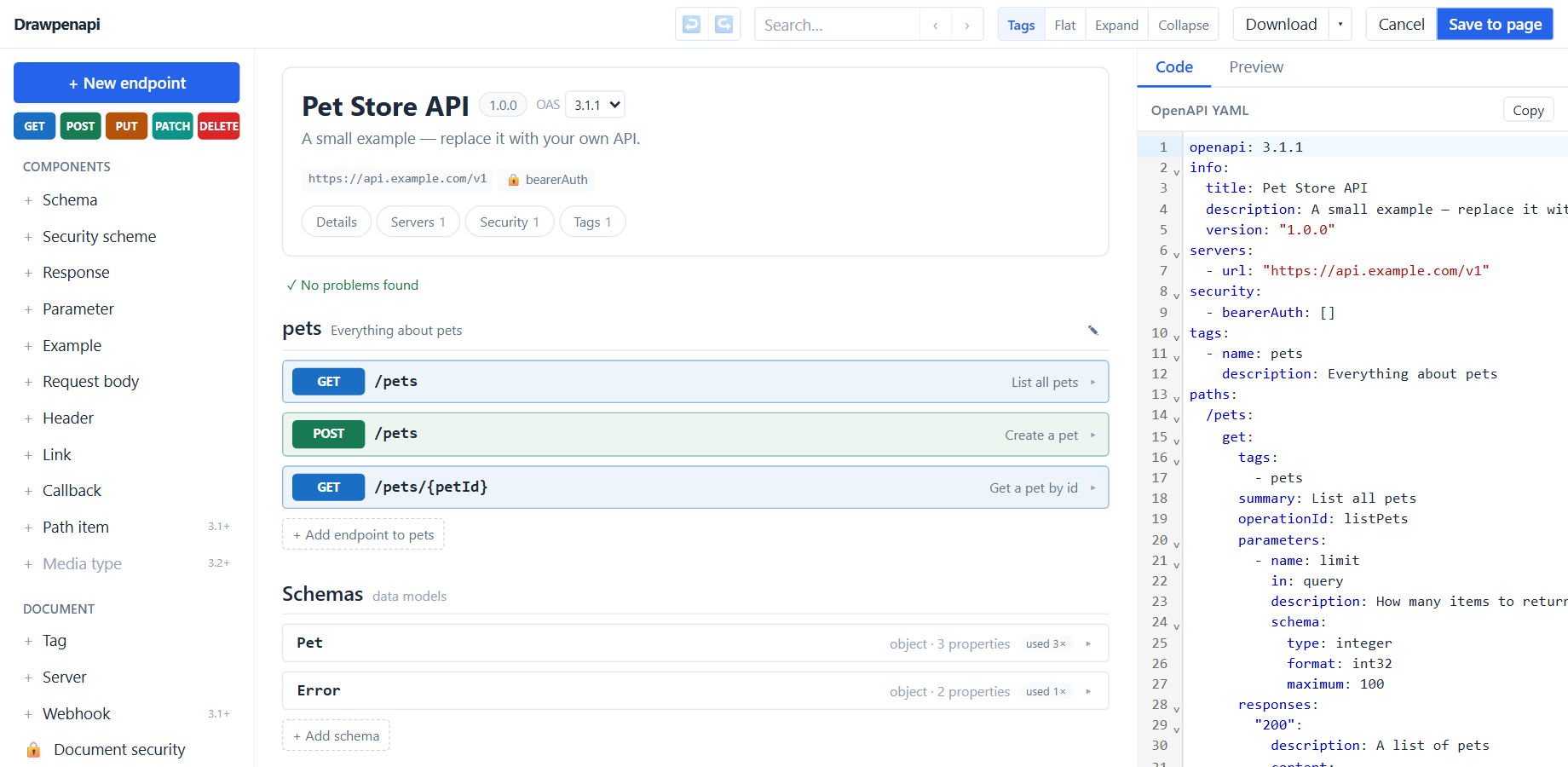Click Add endpoint to pets
Image resolution: width=1568 pixels, height=767 pixels.
364,534
